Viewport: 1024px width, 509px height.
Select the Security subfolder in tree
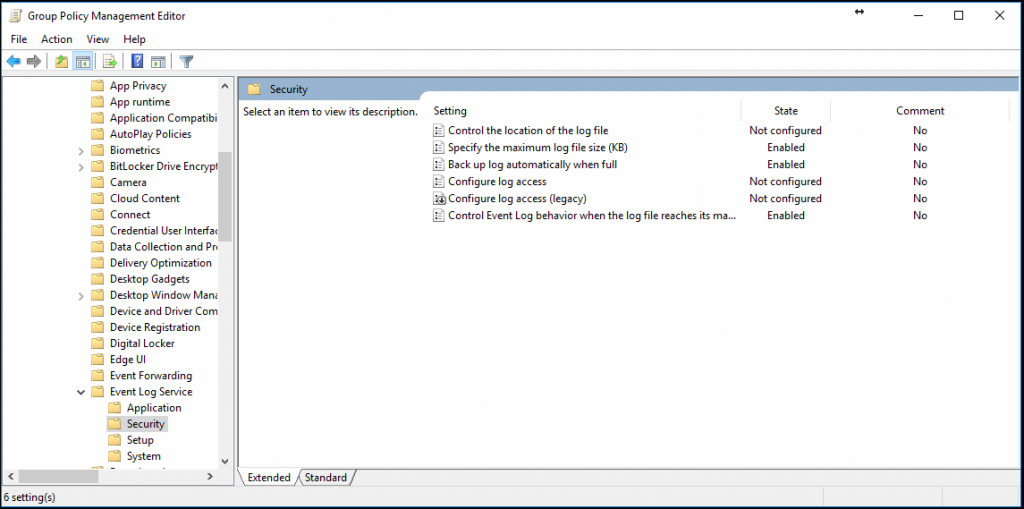tap(146, 424)
